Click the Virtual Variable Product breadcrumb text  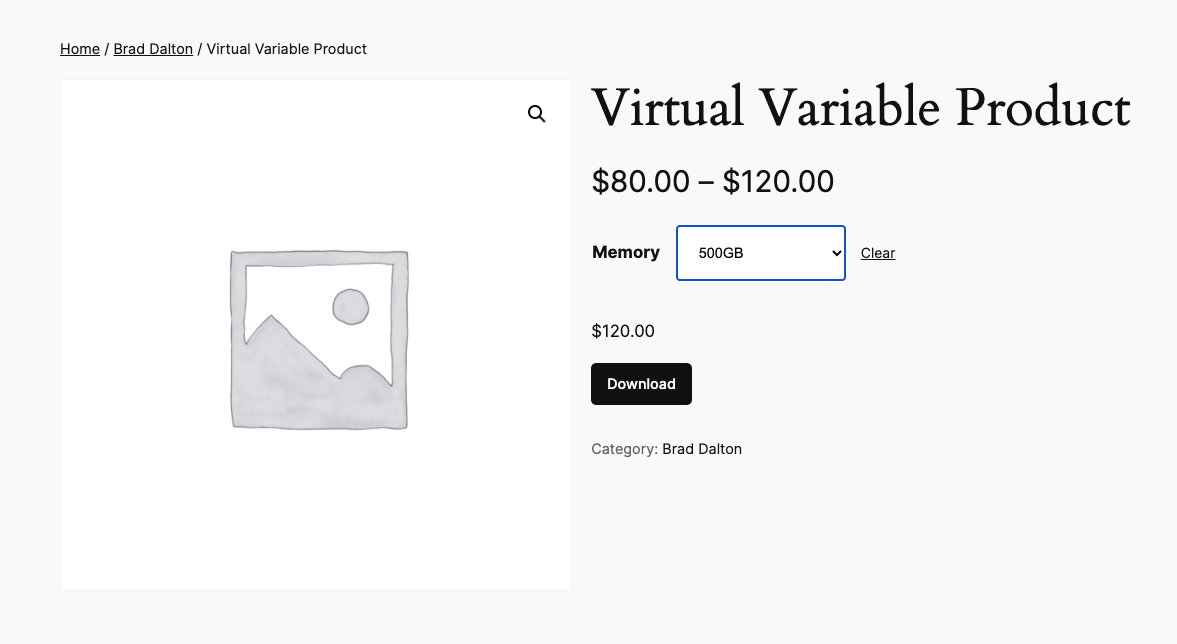[x=287, y=49]
